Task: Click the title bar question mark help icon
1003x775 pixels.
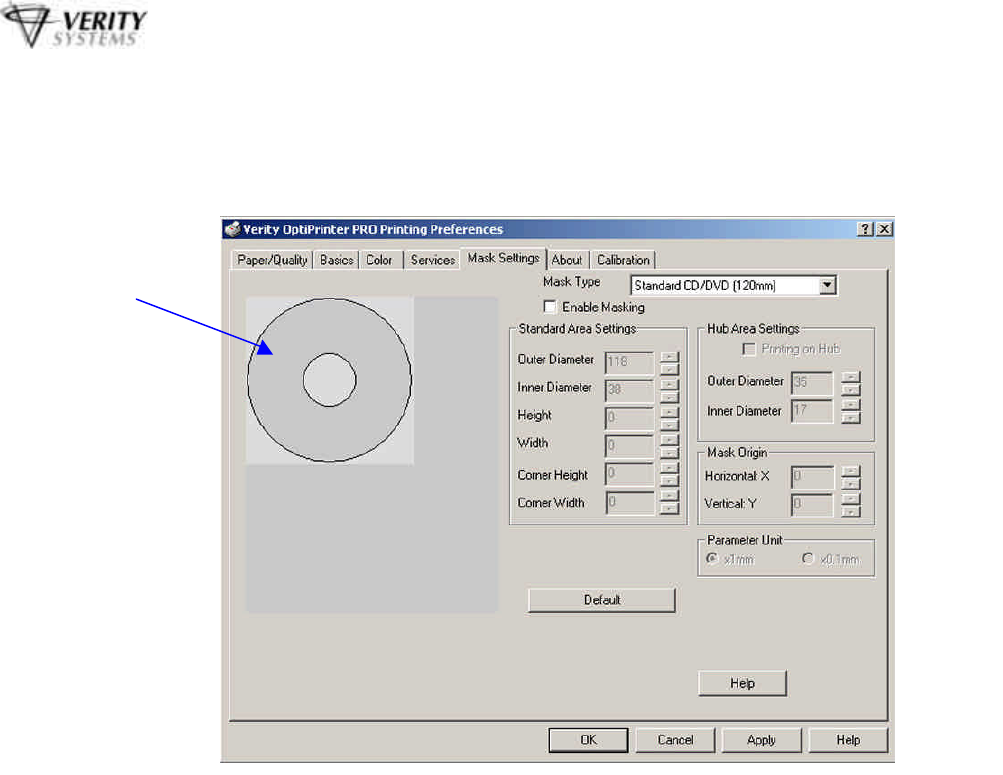Action: coord(865,230)
